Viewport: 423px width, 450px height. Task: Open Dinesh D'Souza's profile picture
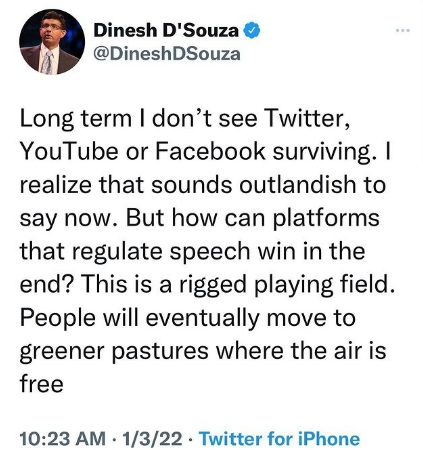52,42
